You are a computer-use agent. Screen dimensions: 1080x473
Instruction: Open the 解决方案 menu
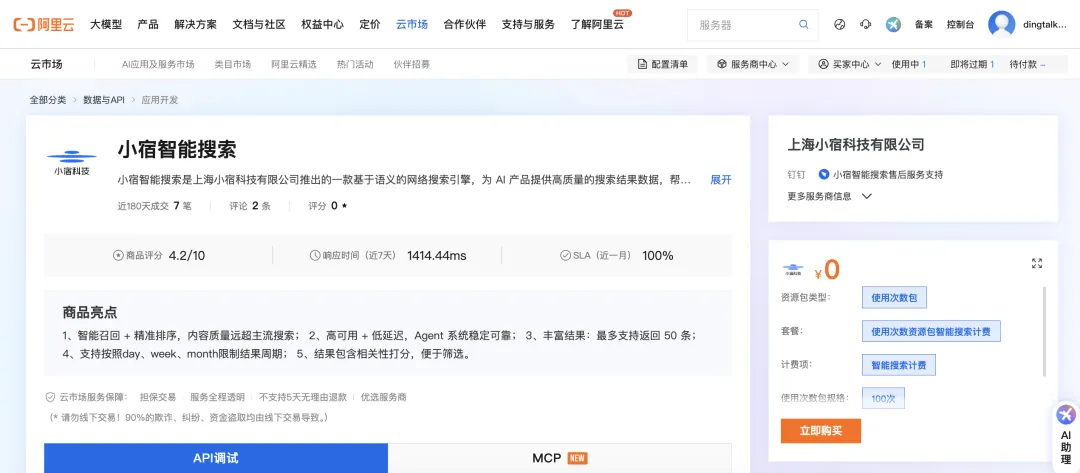point(196,25)
